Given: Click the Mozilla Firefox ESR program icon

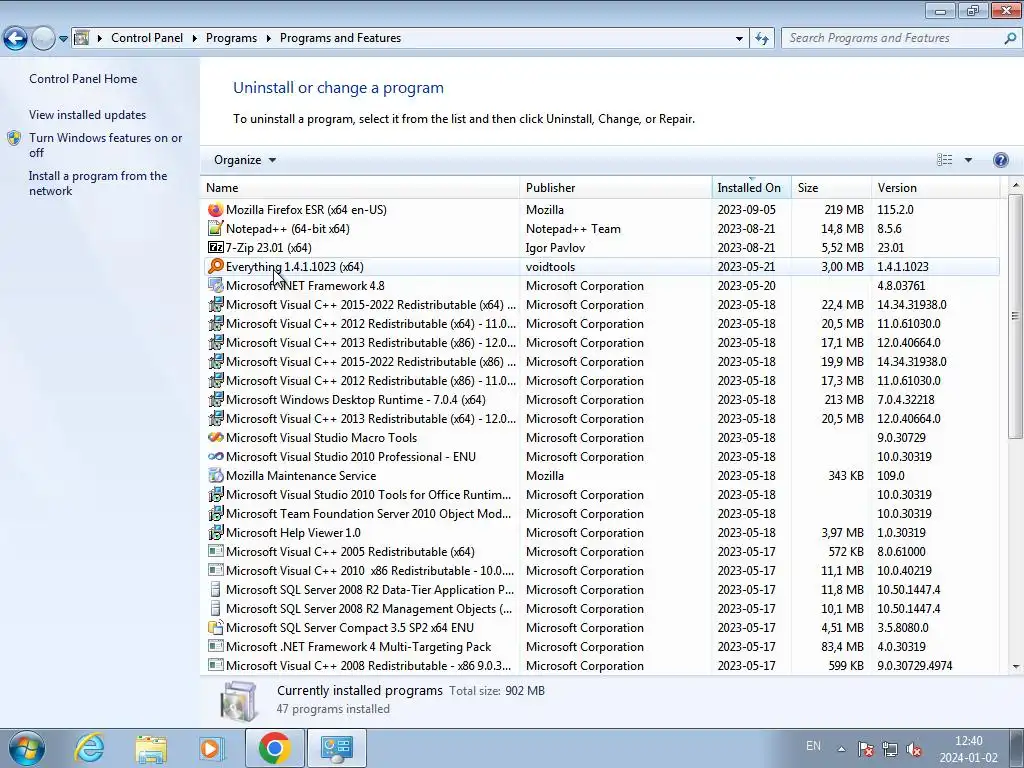Looking at the screenshot, I should [x=216, y=210].
